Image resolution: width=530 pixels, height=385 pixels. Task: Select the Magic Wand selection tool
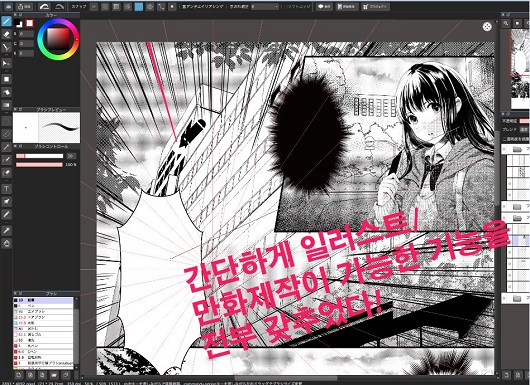6,147
